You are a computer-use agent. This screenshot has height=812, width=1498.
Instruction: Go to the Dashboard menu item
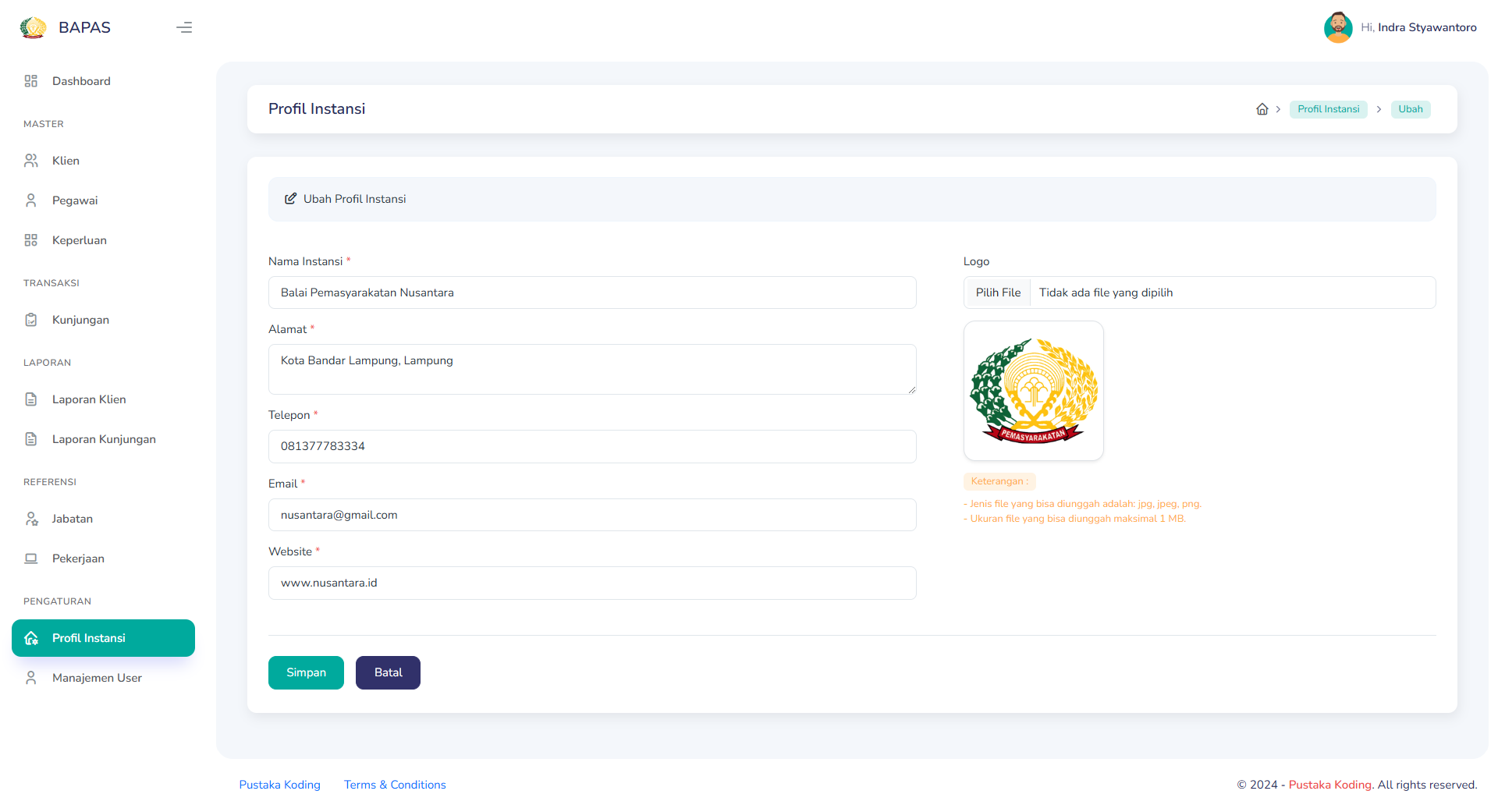point(81,80)
